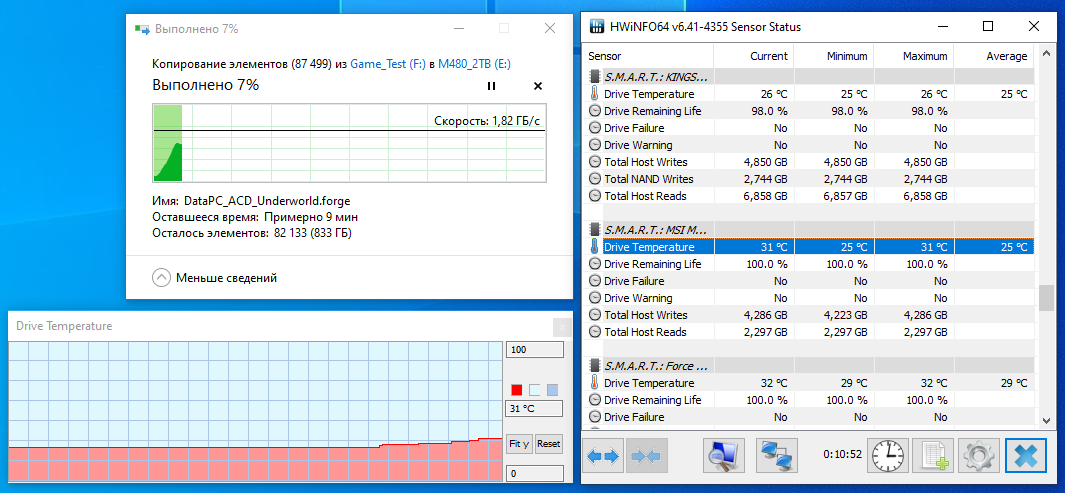Screen dimensions: 1065x493
Task: Click the 29 °C average value
Action: coord(1014,383)
